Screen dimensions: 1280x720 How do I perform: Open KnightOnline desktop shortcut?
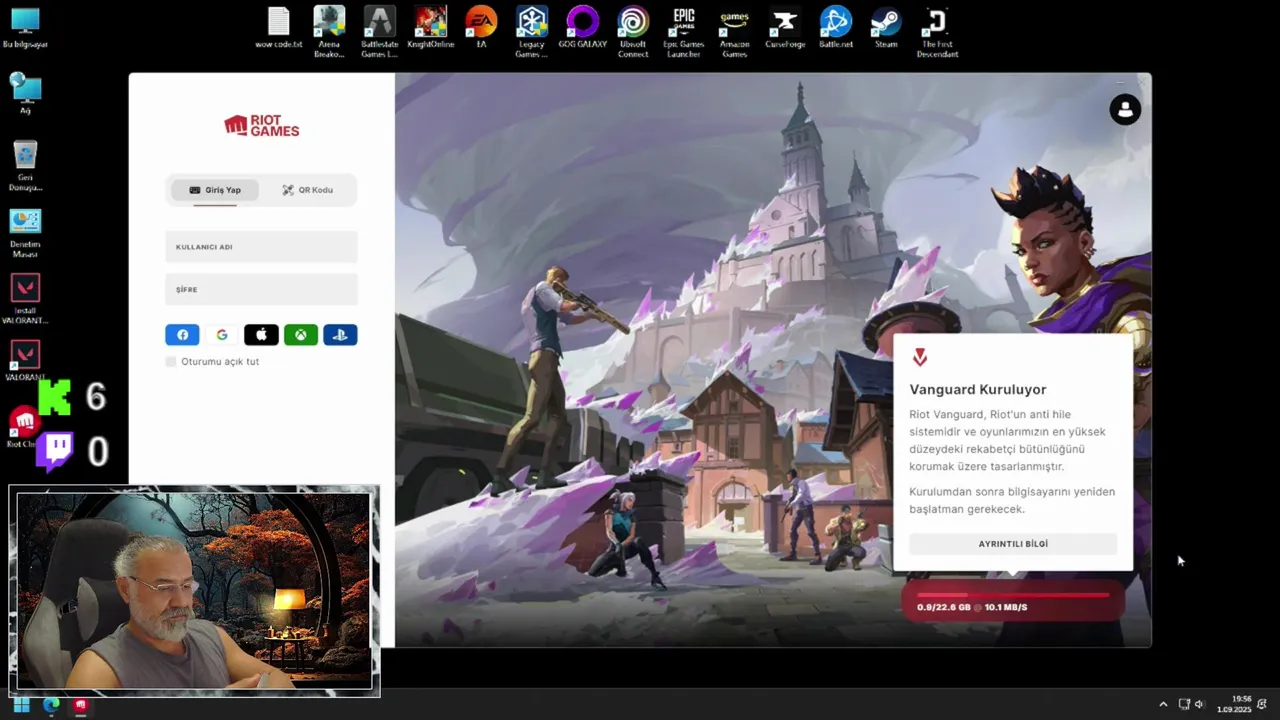[430, 28]
